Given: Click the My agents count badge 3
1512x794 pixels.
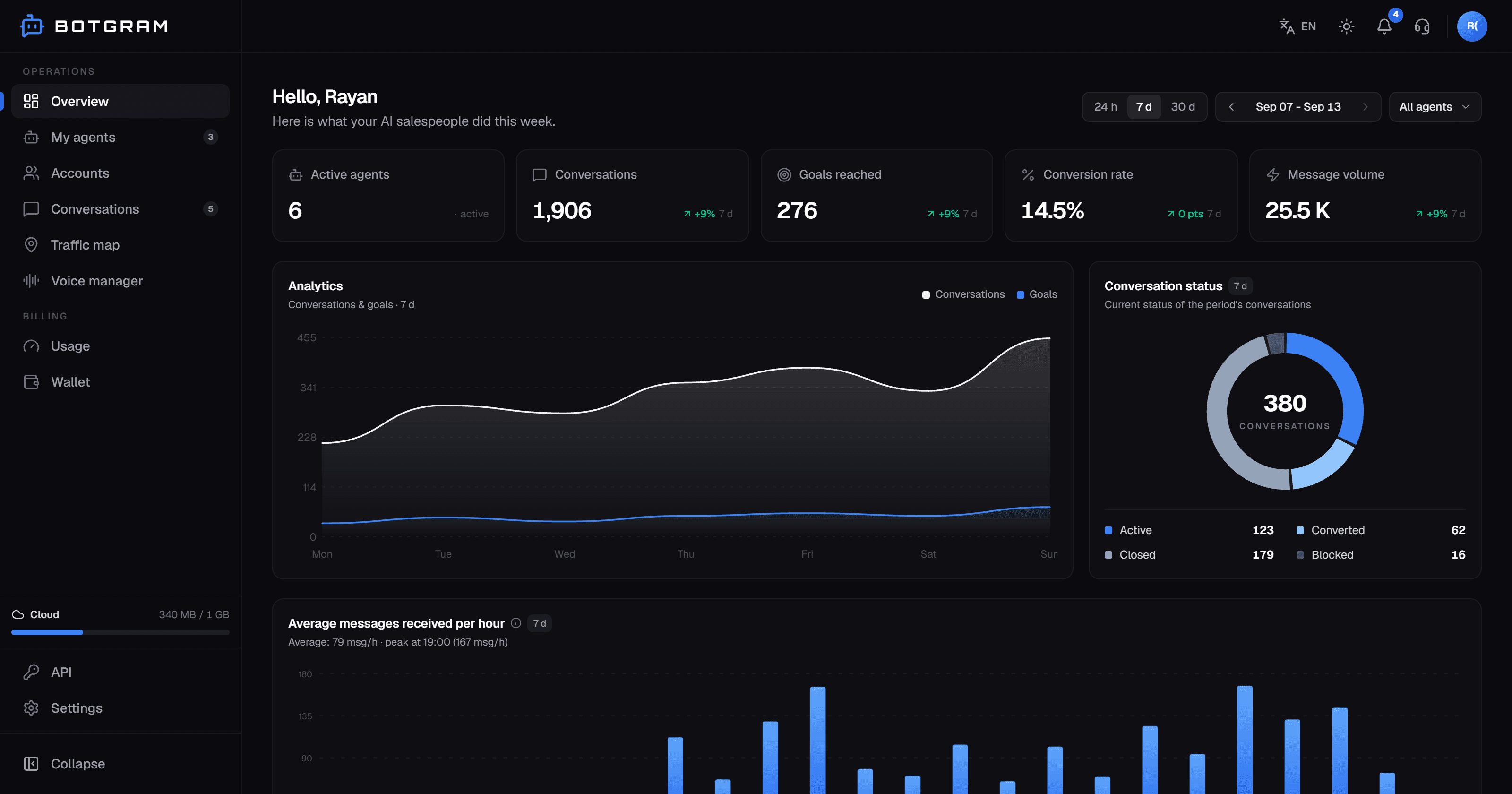Looking at the screenshot, I should pyautogui.click(x=210, y=137).
